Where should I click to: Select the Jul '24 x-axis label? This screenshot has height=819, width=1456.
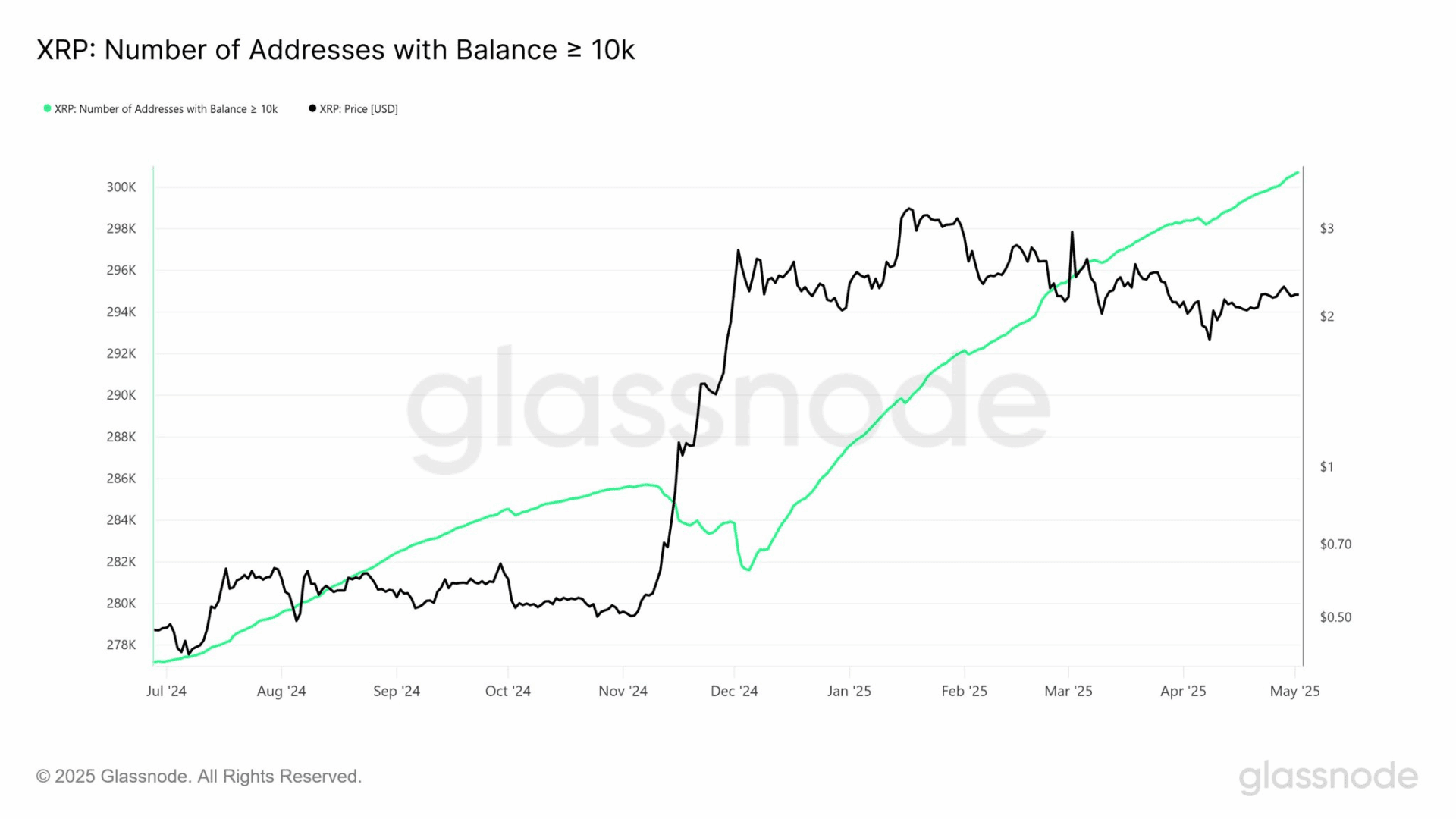click(166, 691)
